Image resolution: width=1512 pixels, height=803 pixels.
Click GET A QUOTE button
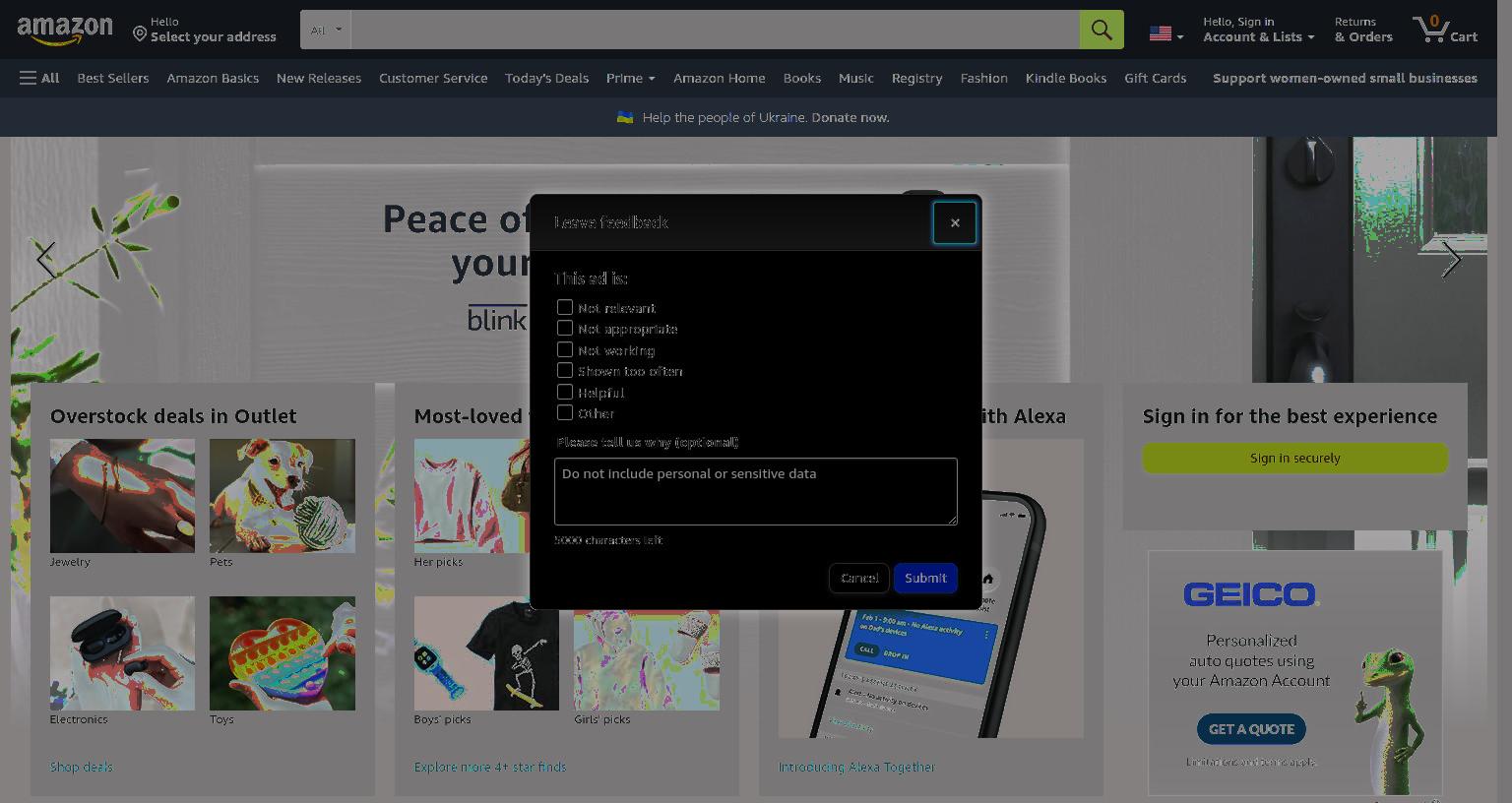pos(1251,729)
